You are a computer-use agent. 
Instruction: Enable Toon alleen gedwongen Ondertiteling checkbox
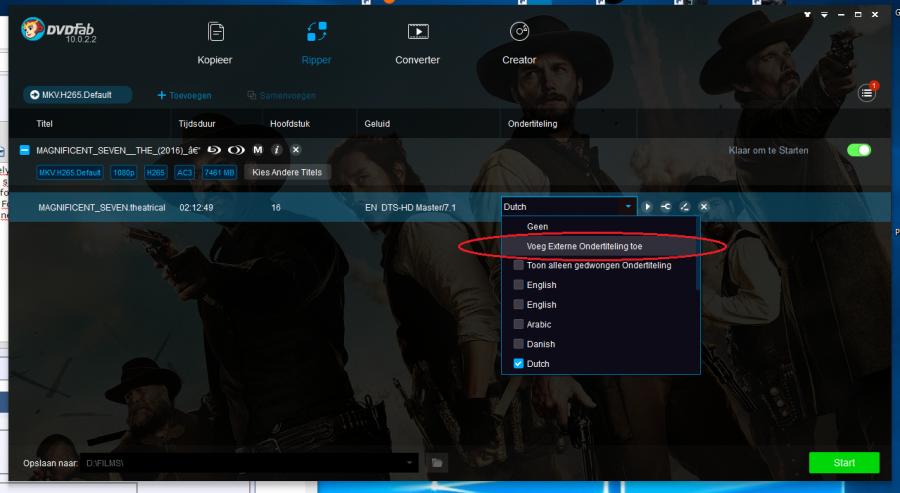pos(518,265)
